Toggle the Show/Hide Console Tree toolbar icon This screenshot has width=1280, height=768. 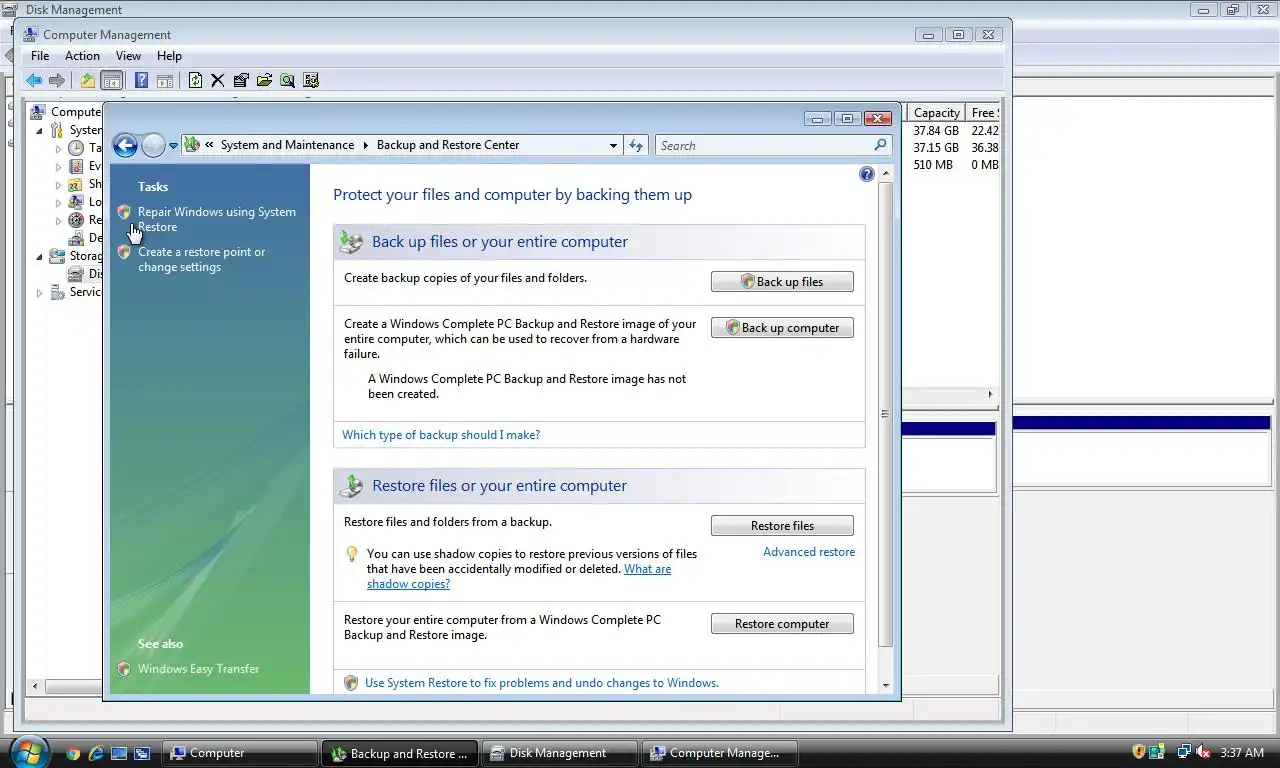coord(112,81)
